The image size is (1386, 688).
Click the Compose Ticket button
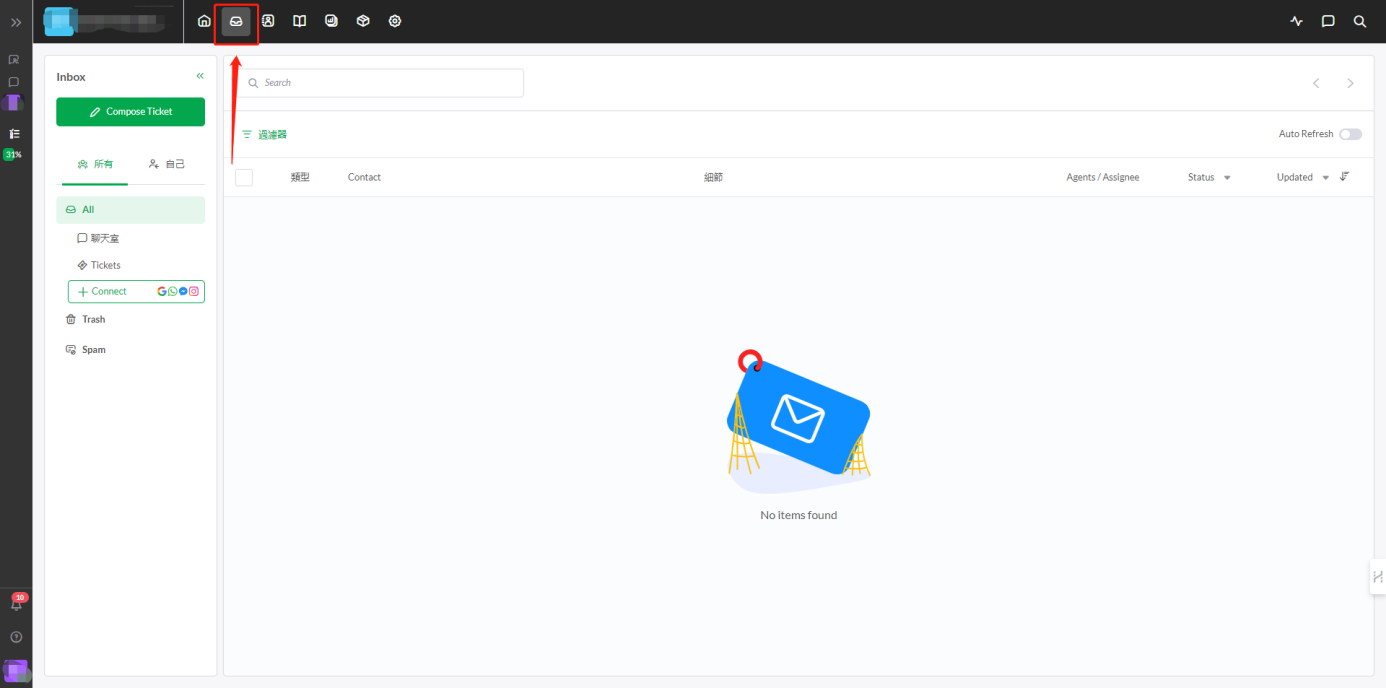click(130, 112)
